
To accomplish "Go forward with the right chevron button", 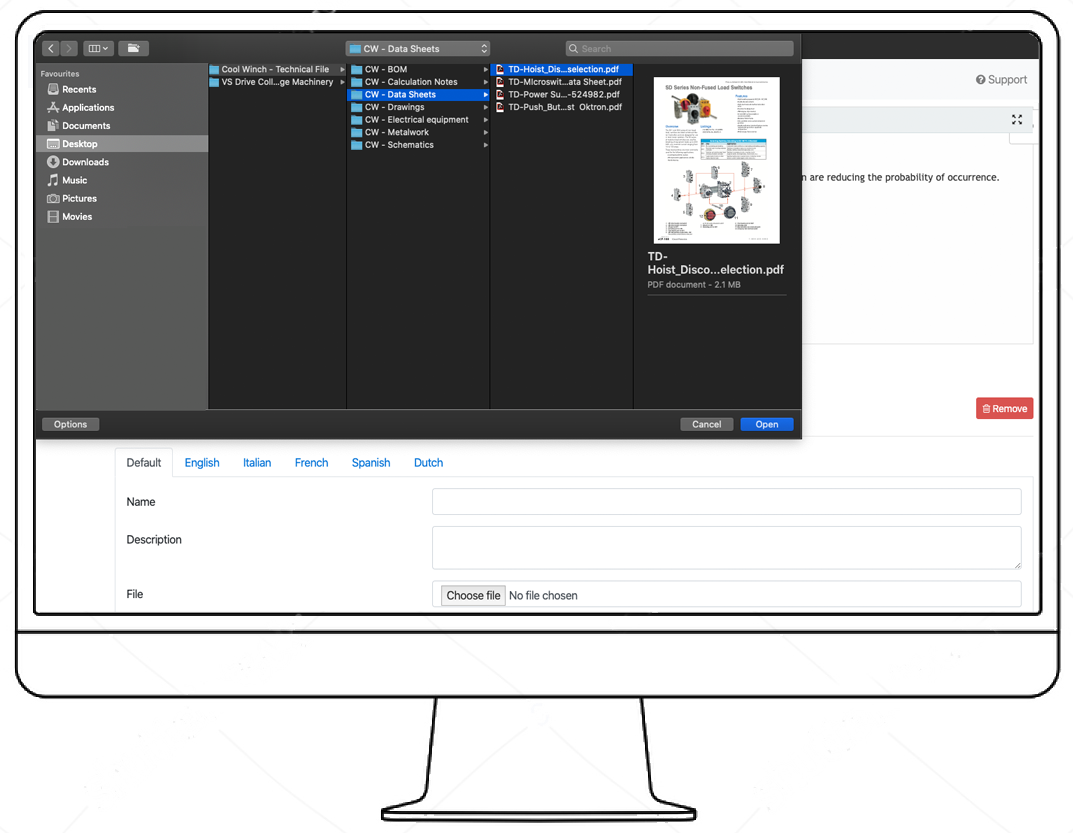I will point(69,49).
